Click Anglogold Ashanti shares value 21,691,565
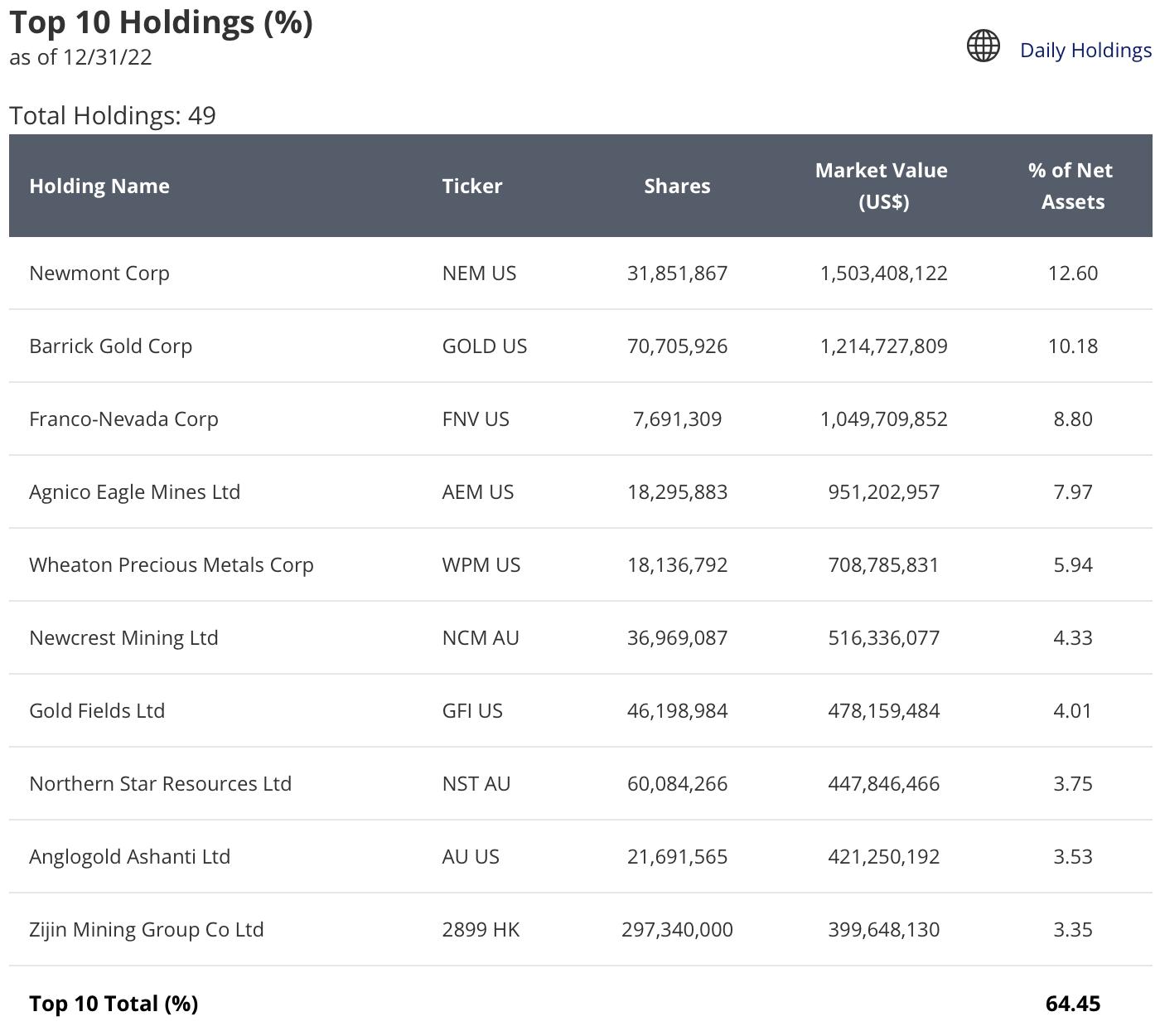Screen dimensions: 1160x1036 (677, 857)
